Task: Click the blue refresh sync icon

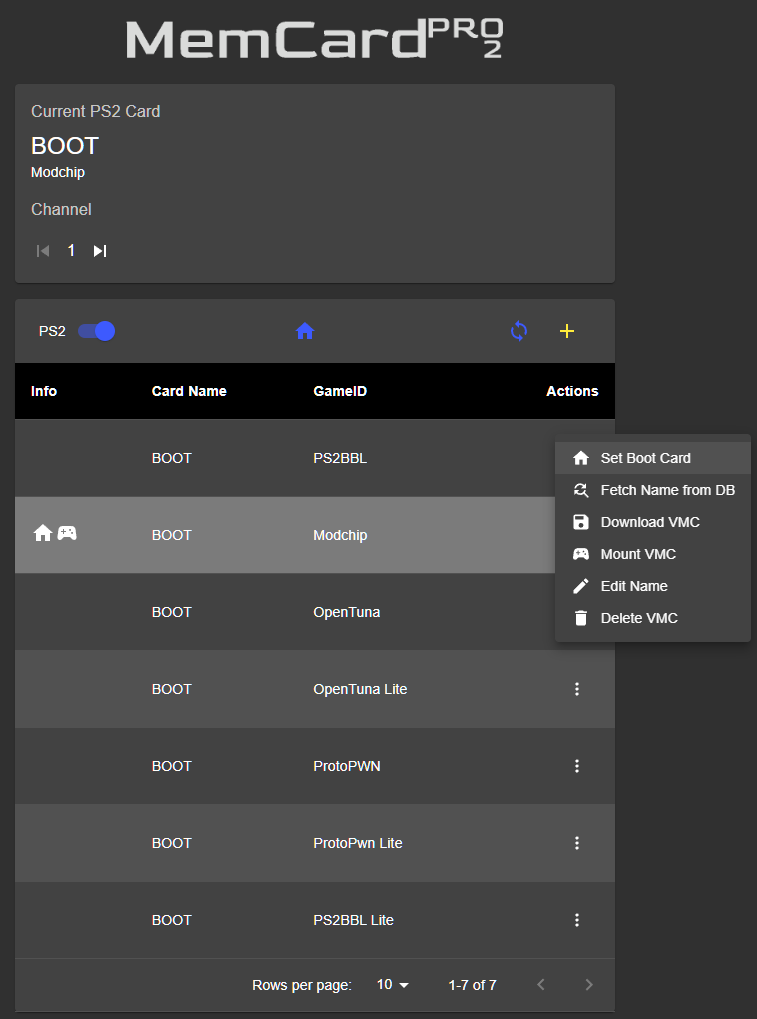Action: click(x=518, y=331)
